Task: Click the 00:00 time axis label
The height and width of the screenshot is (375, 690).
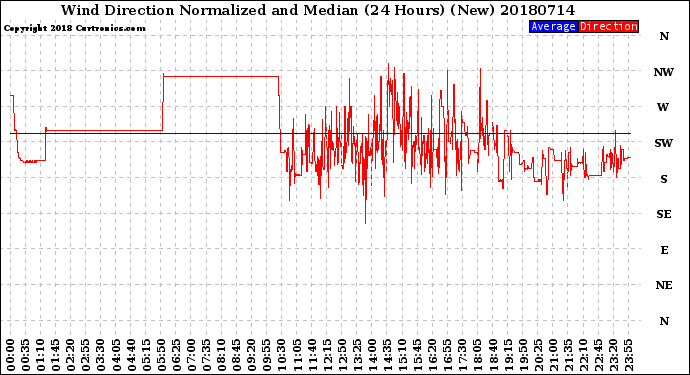Action: pos(11,355)
